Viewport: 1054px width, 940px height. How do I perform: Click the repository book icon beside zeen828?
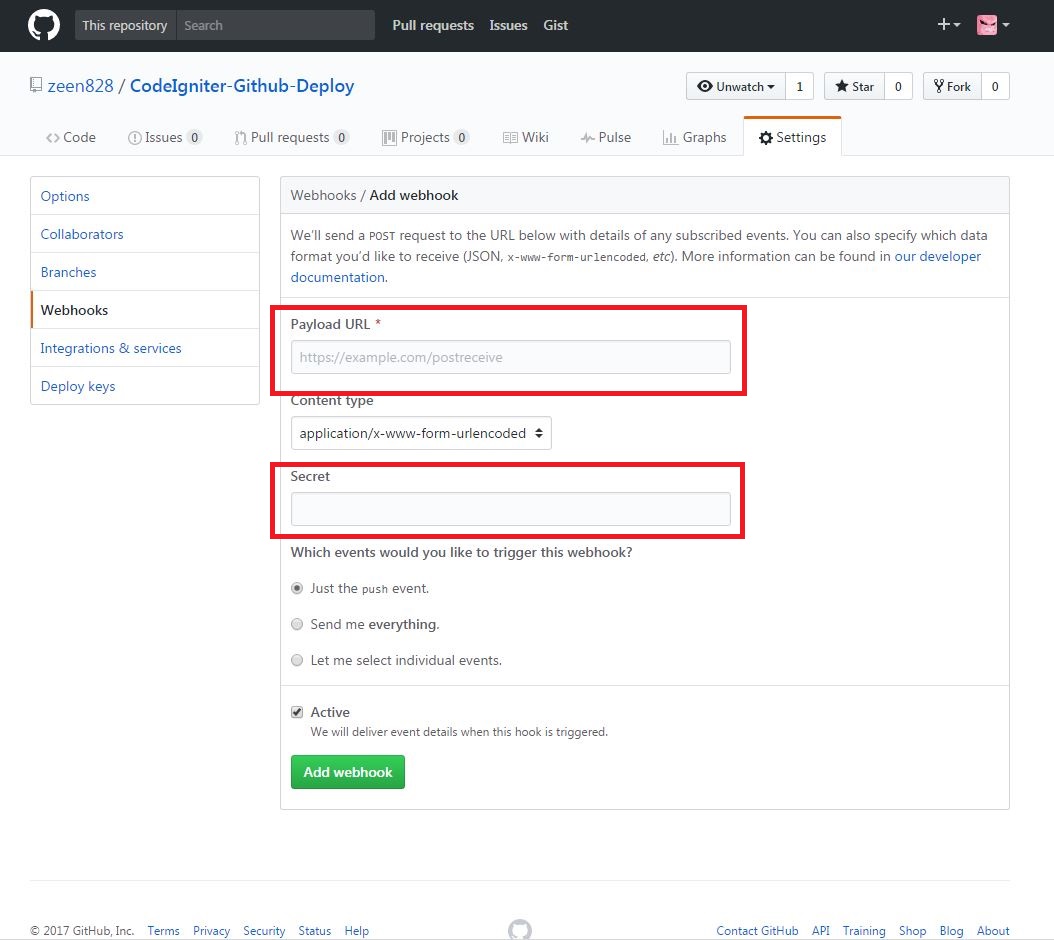[x=36, y=85]
